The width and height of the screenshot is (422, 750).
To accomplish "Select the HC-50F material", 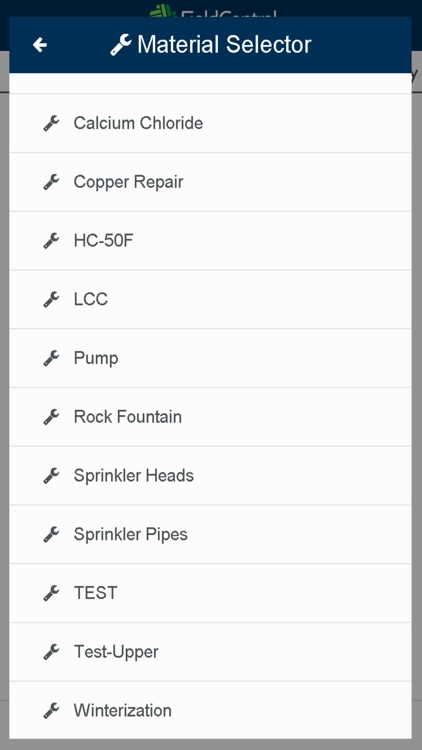I will (211, 241).
